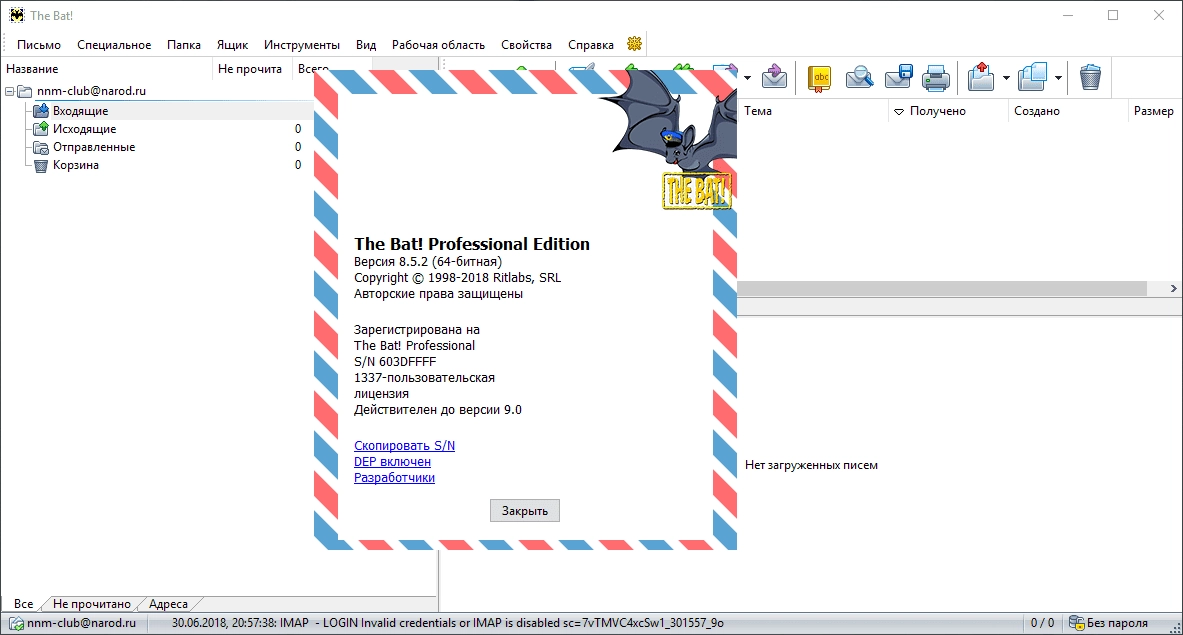Screen dimensions: 1183x635
Task: Open the Справка menu
Action: click(x=591, y=44)
